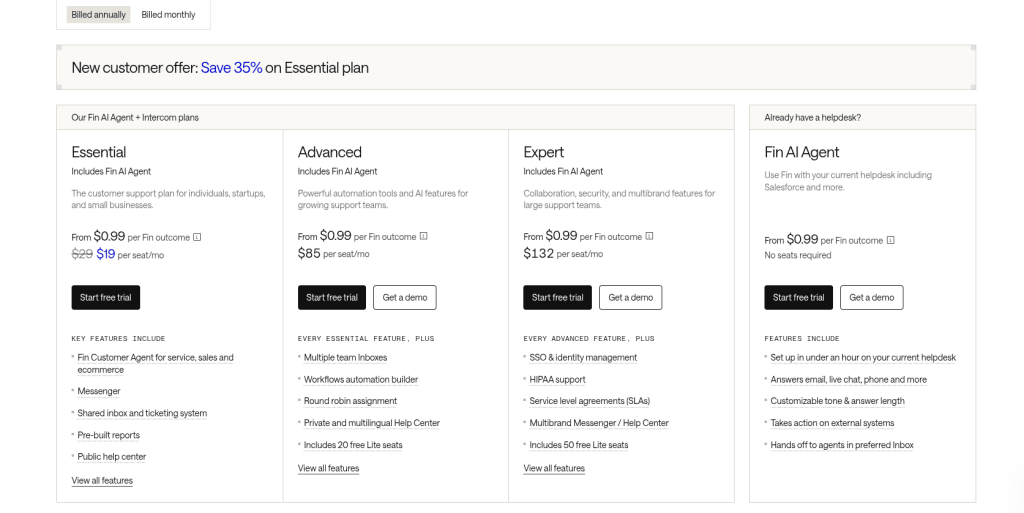1024x513 pixels.
Task: Click Takes action on external systems
Action: 832,423
